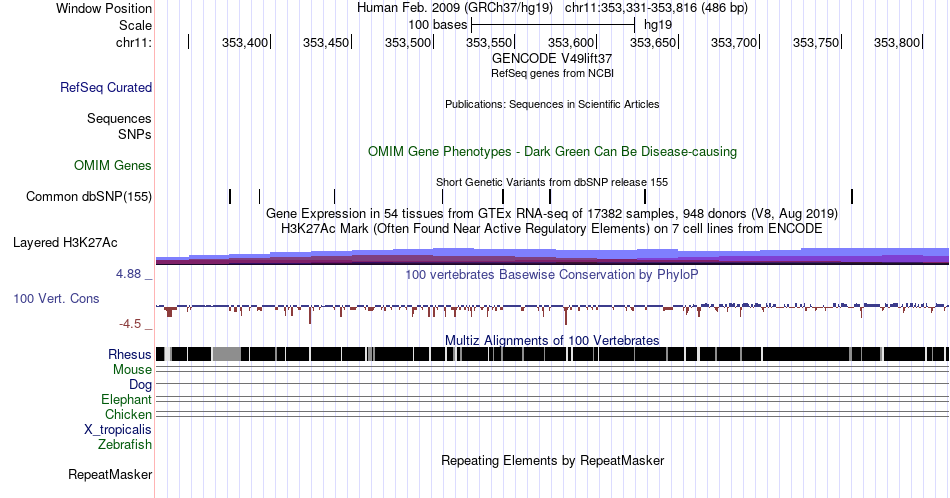Screen dimensions: 950x498
Task: Click the Layered H3K27Ac track label
Action: (65, 242)
